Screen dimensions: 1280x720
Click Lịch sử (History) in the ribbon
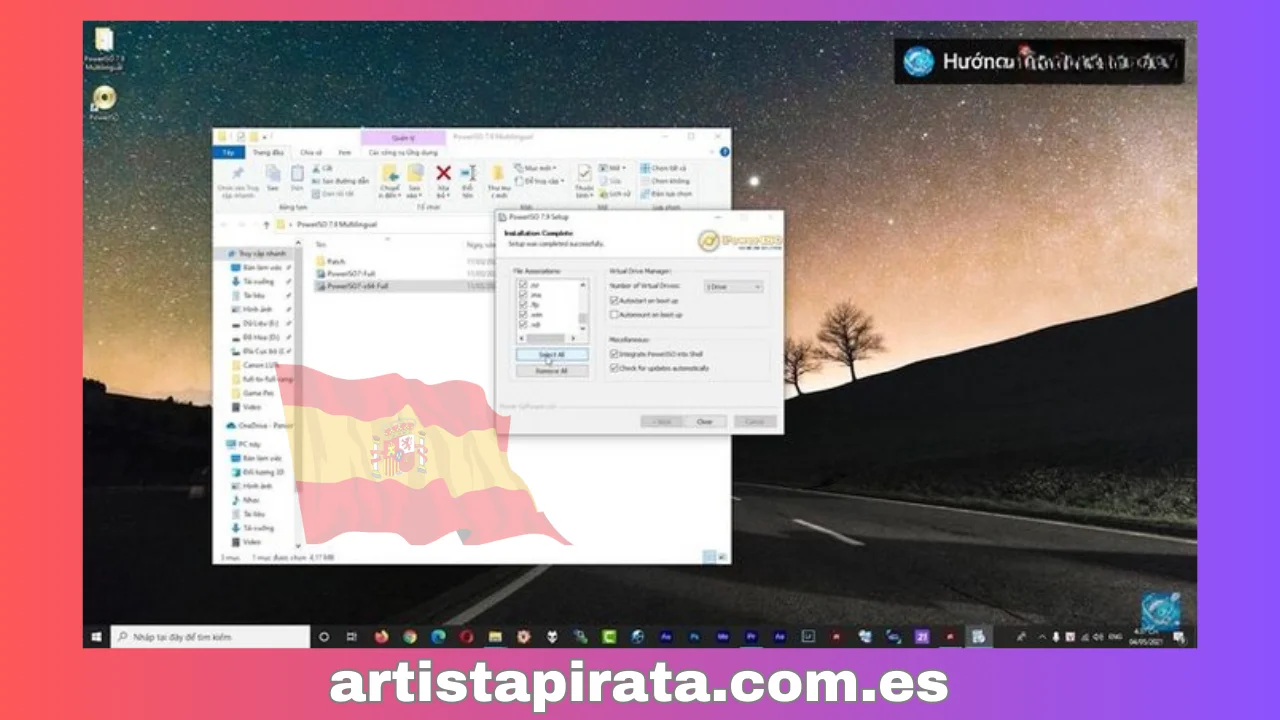point(616,193)
